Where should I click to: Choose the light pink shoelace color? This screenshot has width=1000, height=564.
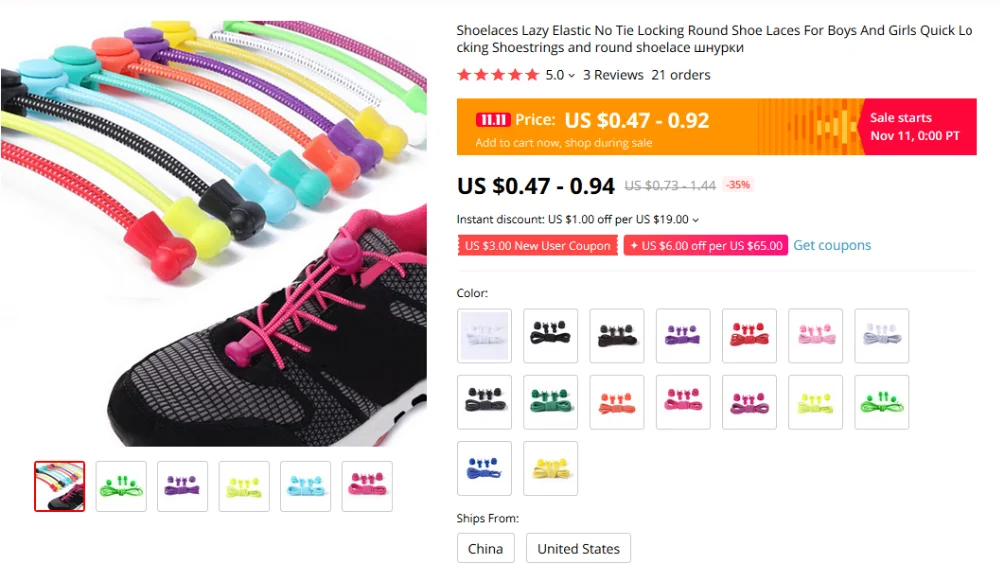816,336
